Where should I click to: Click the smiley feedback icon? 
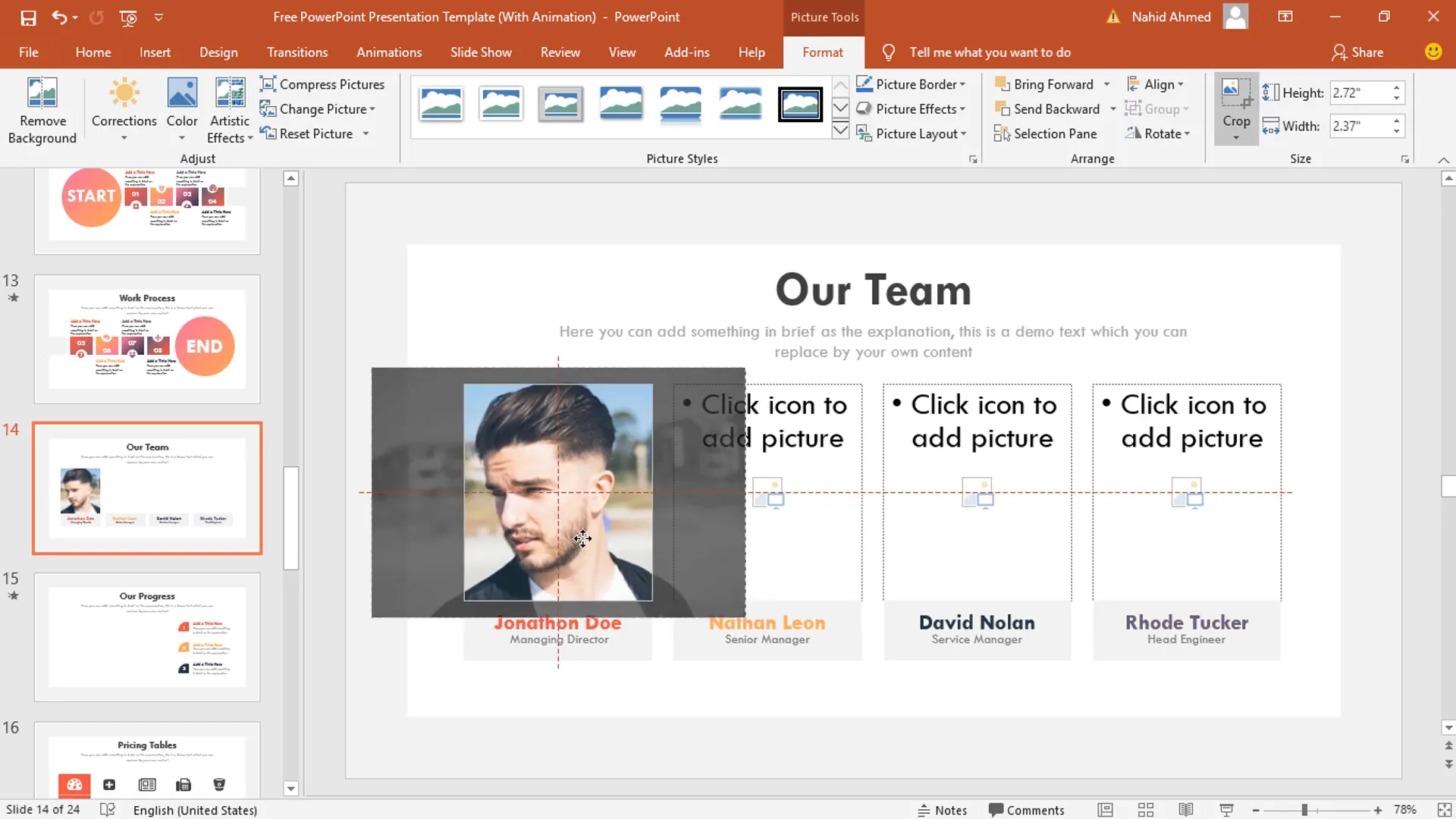point(1432,52)
